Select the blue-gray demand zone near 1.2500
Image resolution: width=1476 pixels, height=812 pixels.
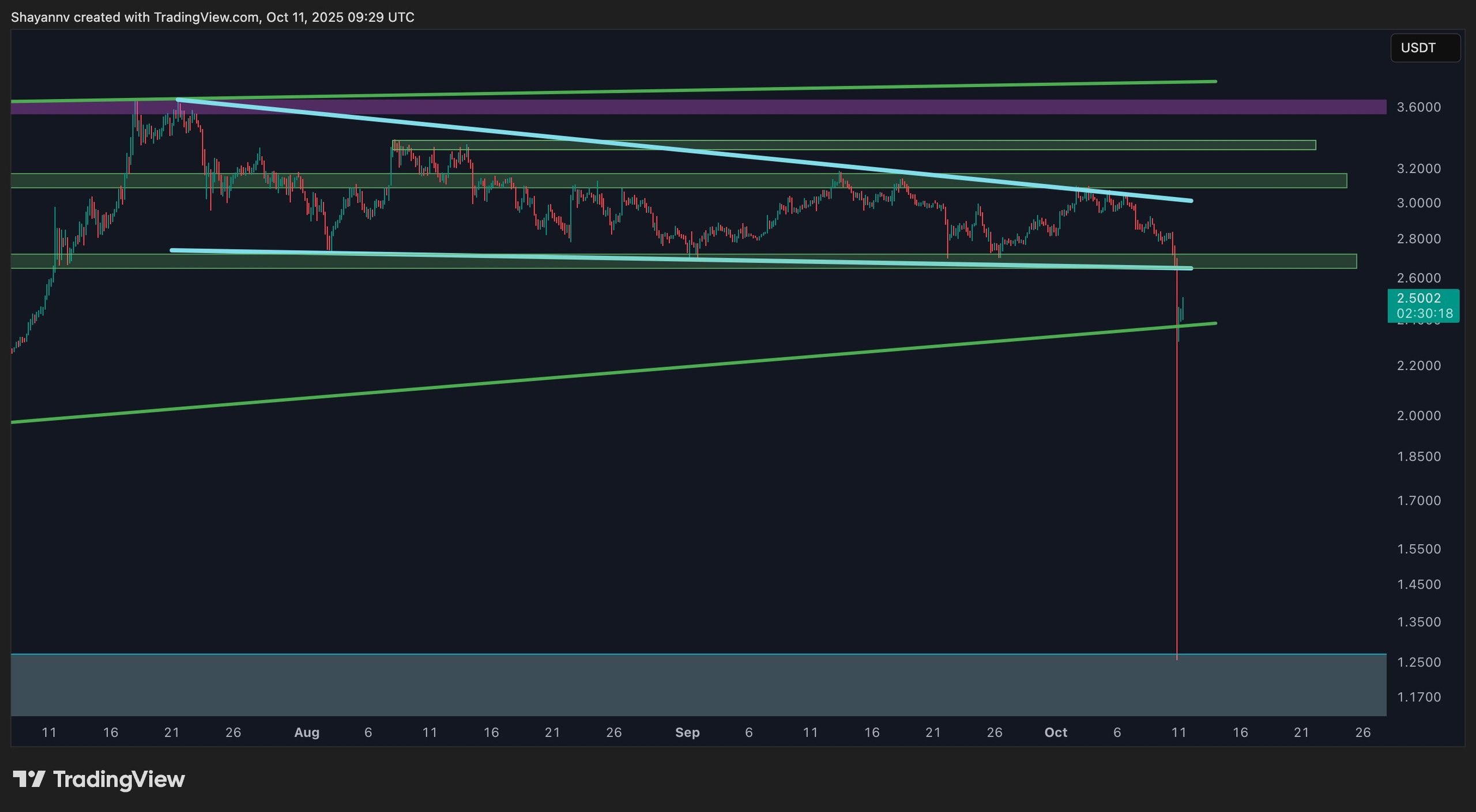coord(692,685)
